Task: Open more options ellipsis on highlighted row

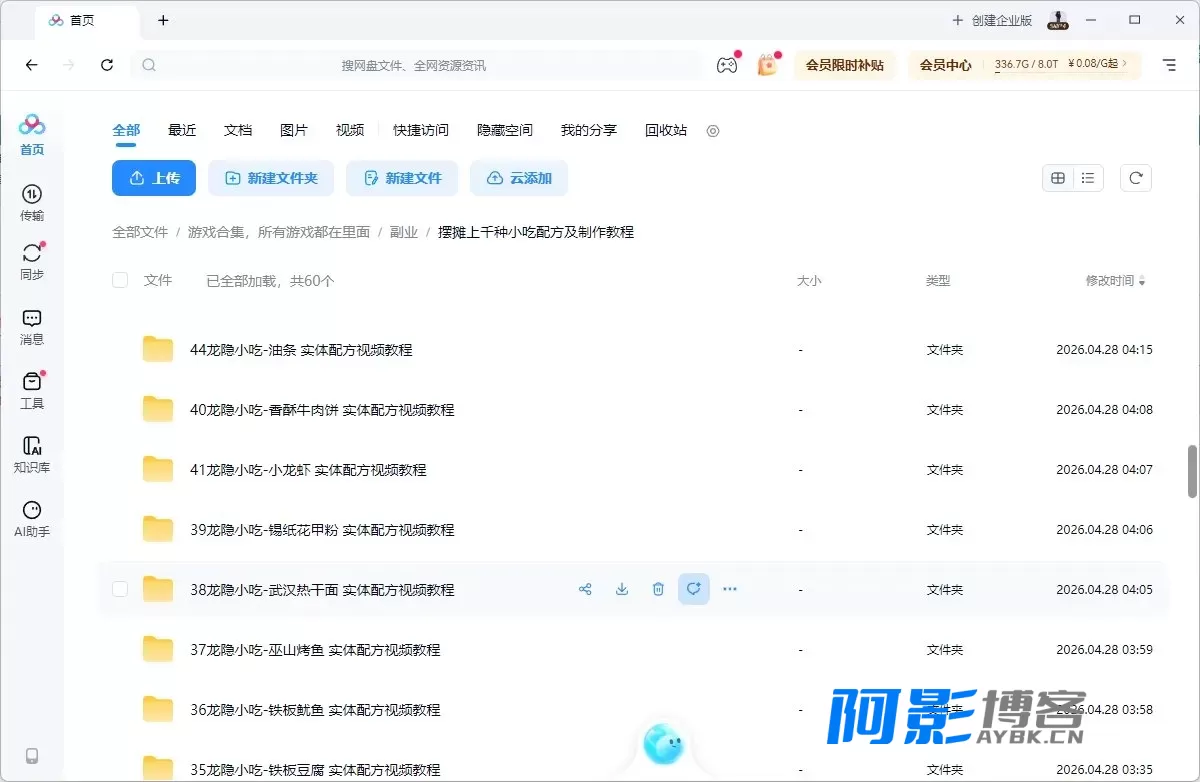Action: 730,590
